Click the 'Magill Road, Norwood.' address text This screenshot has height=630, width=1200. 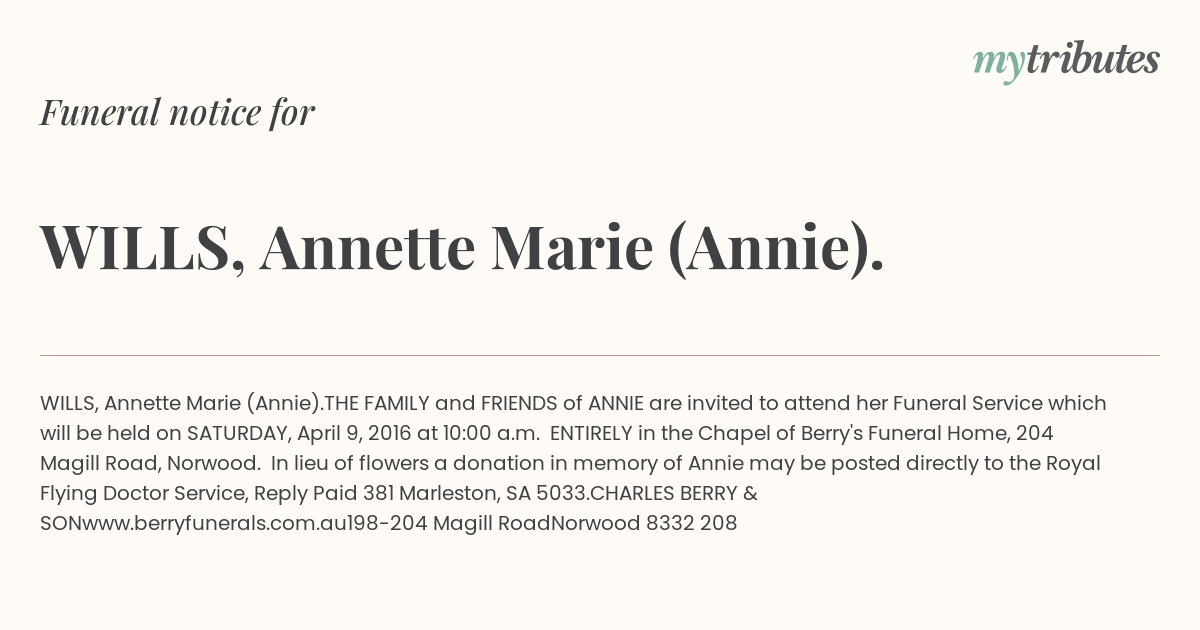[x=151, y=463]
